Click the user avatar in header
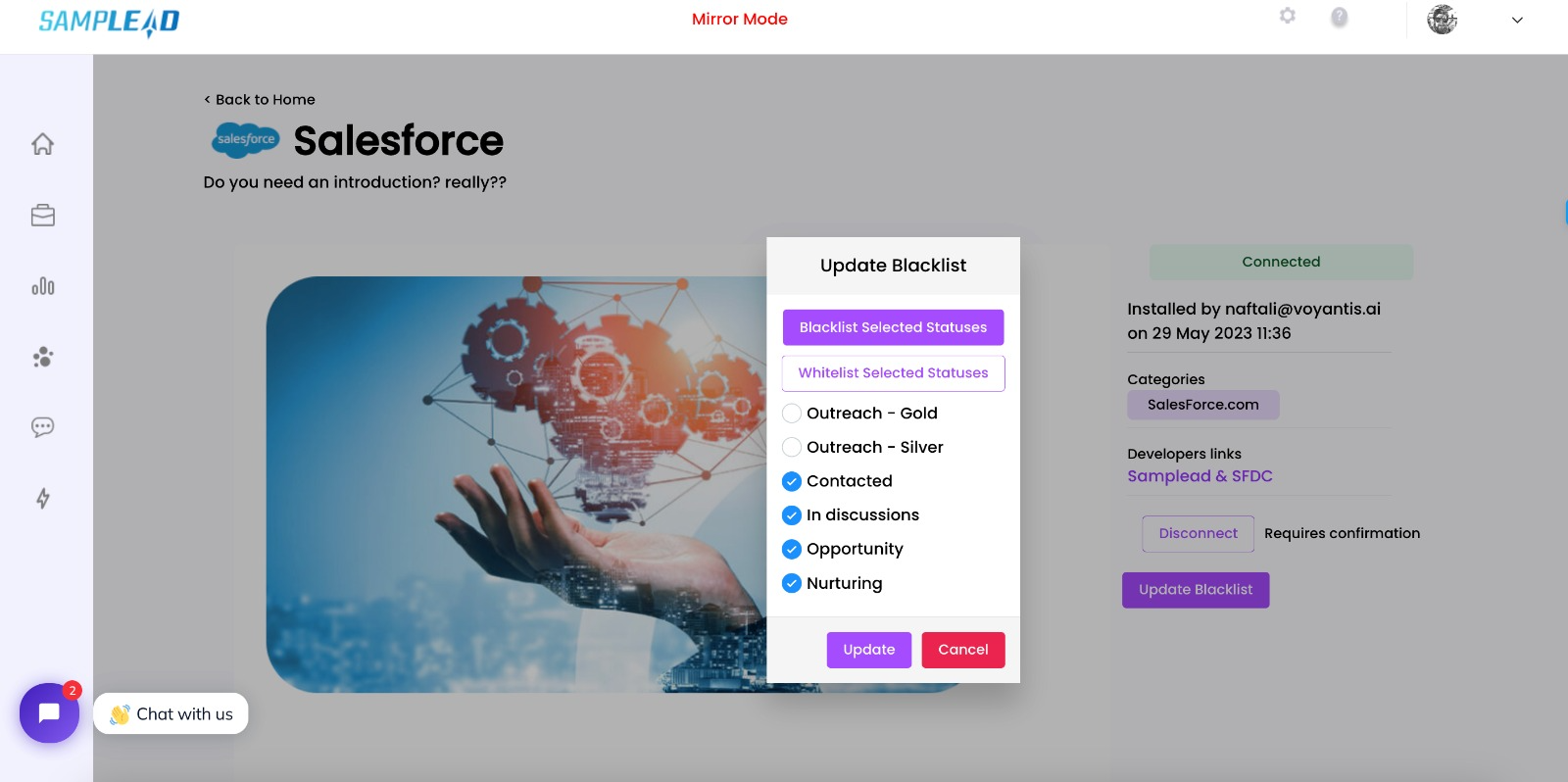 point(1442,20)
